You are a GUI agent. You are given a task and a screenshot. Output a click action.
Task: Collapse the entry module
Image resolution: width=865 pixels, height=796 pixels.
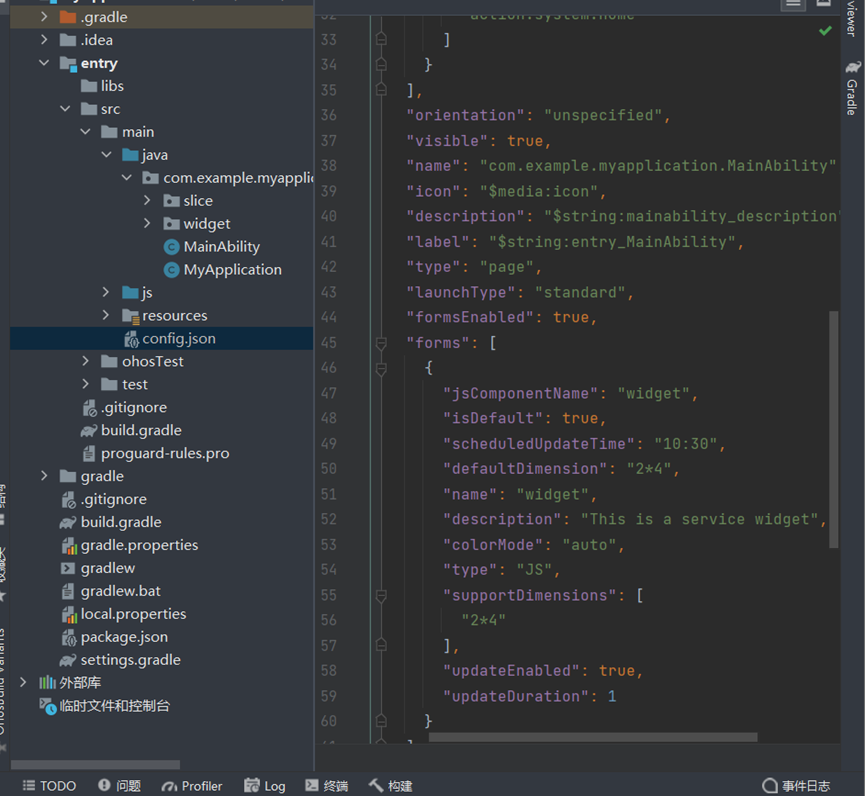pos(44,63)
